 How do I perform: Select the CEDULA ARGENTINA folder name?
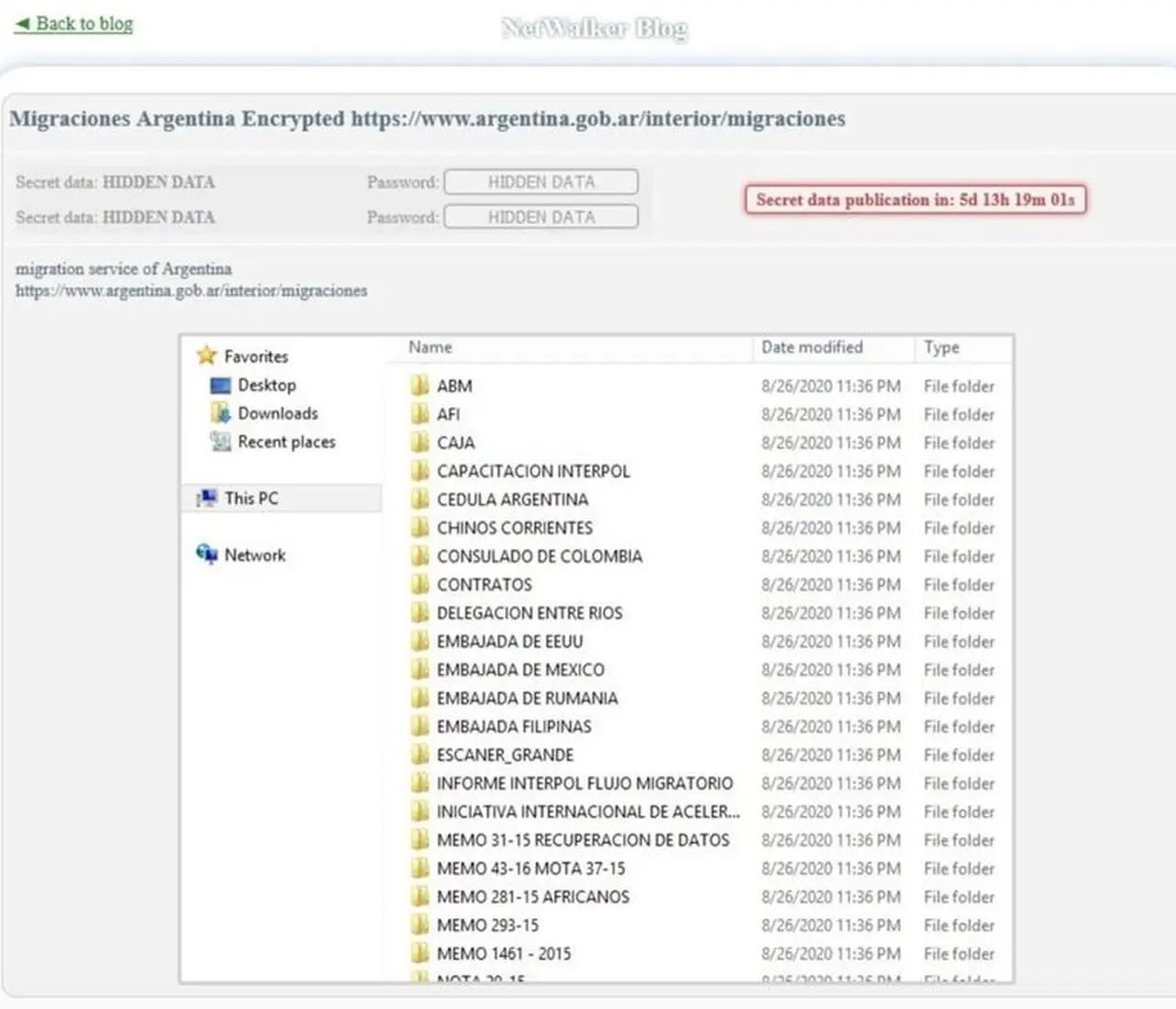coord(513,500)
